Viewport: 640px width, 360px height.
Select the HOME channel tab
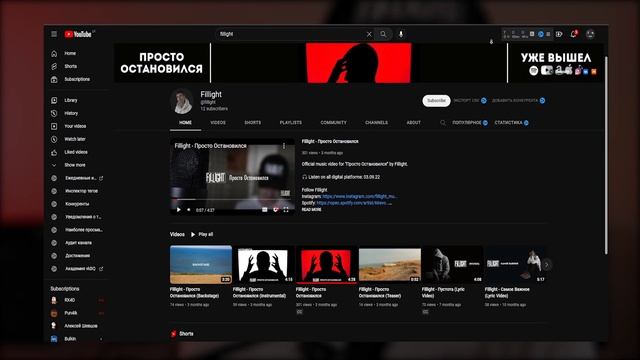pos(185,122)
